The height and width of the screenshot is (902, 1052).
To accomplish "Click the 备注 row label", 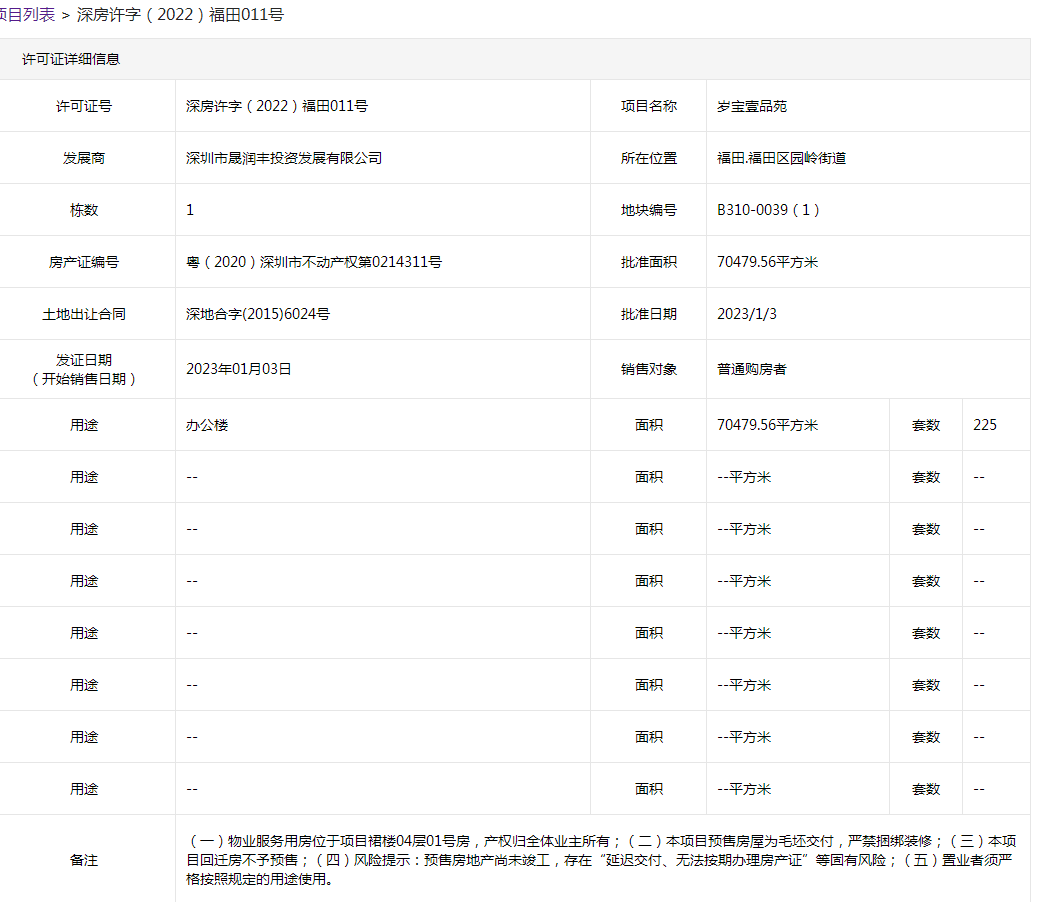I will [x=84, y=860].
